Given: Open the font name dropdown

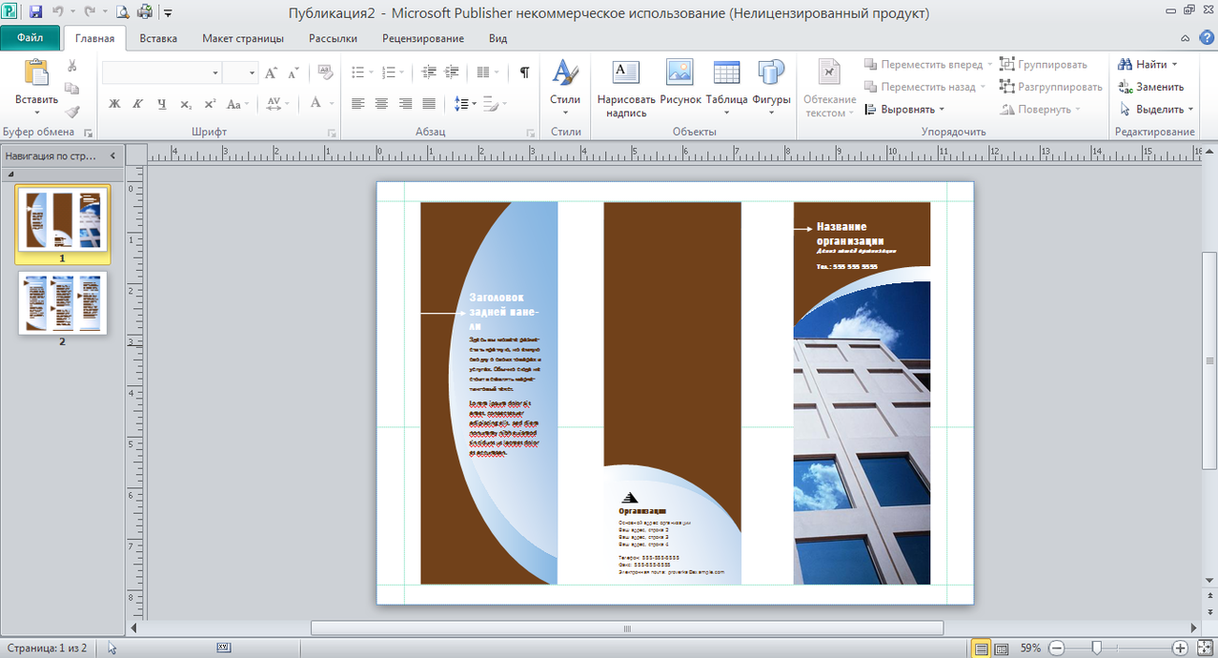Looking at the screenshot, I should click(x=215, y=73).
